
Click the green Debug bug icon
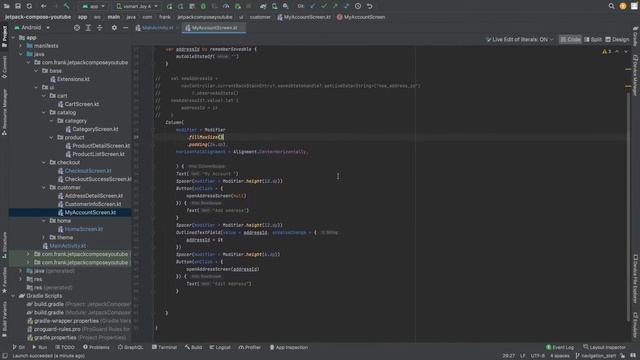point(203,6)
